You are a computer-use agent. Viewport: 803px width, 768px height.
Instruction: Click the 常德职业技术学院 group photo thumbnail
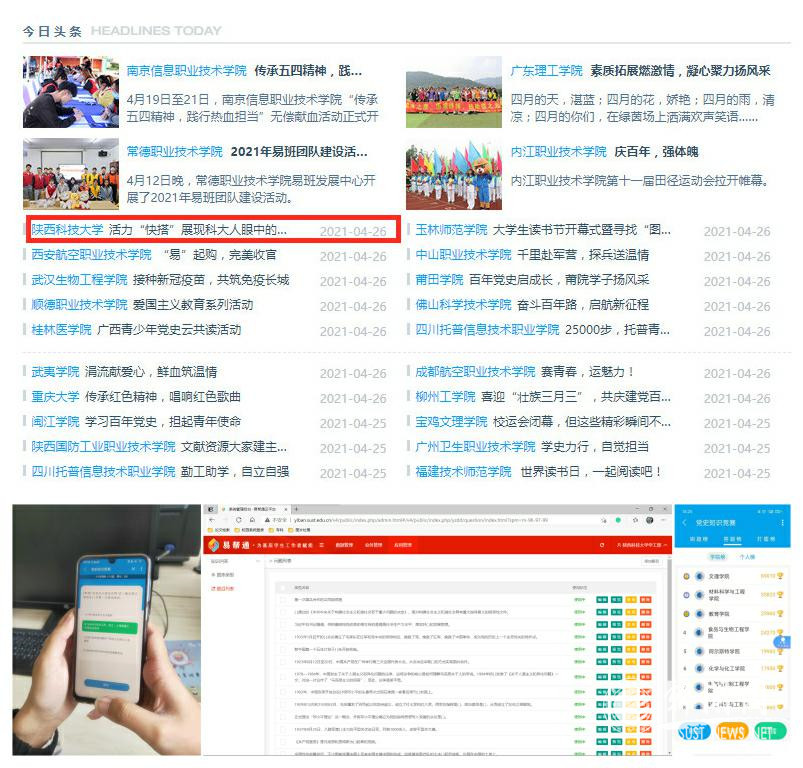point(71,173)
